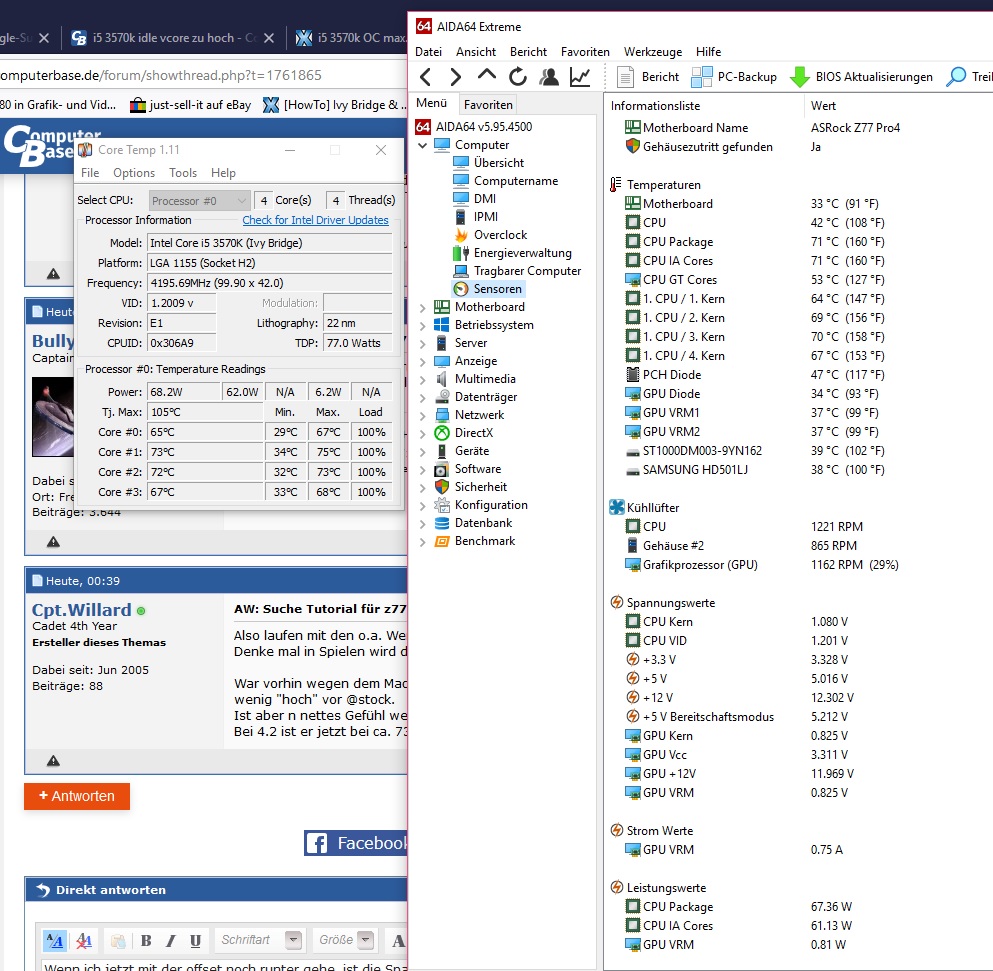This screenshot has height=971, width=993.
Task: Select the DMI tree item
Action: pos(484,199)
